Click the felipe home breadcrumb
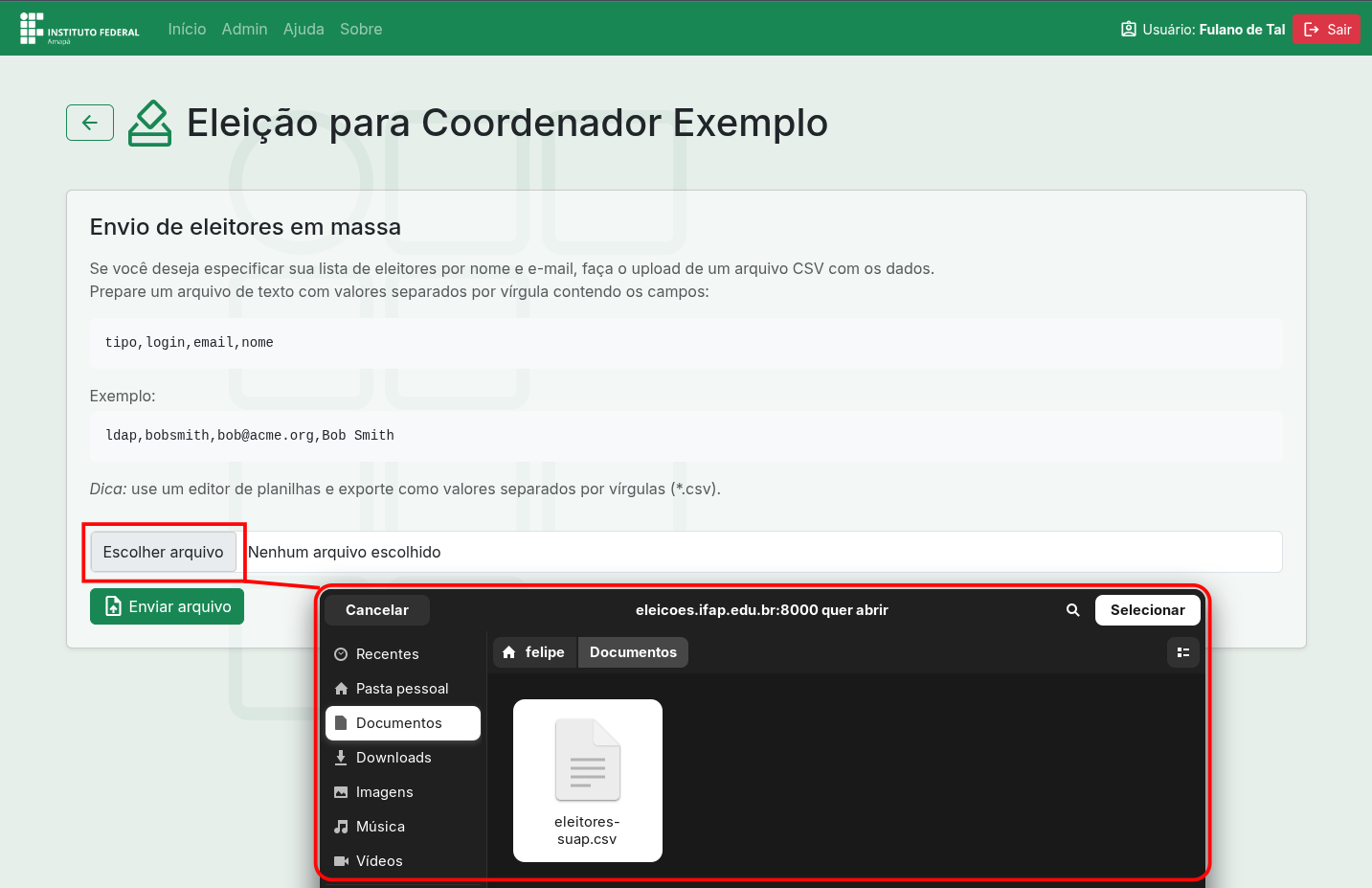 535,652
